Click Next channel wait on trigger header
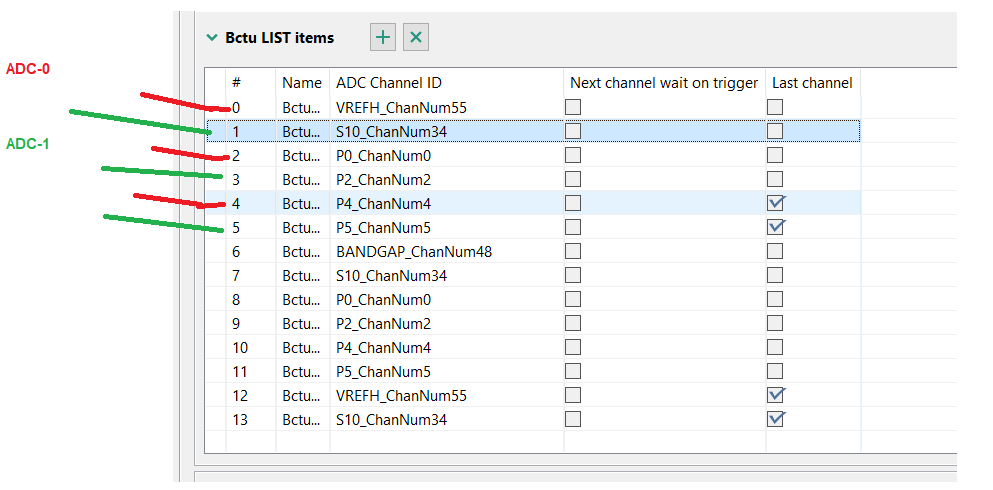Viewport: 993px width, 490px height. [664, 83]
